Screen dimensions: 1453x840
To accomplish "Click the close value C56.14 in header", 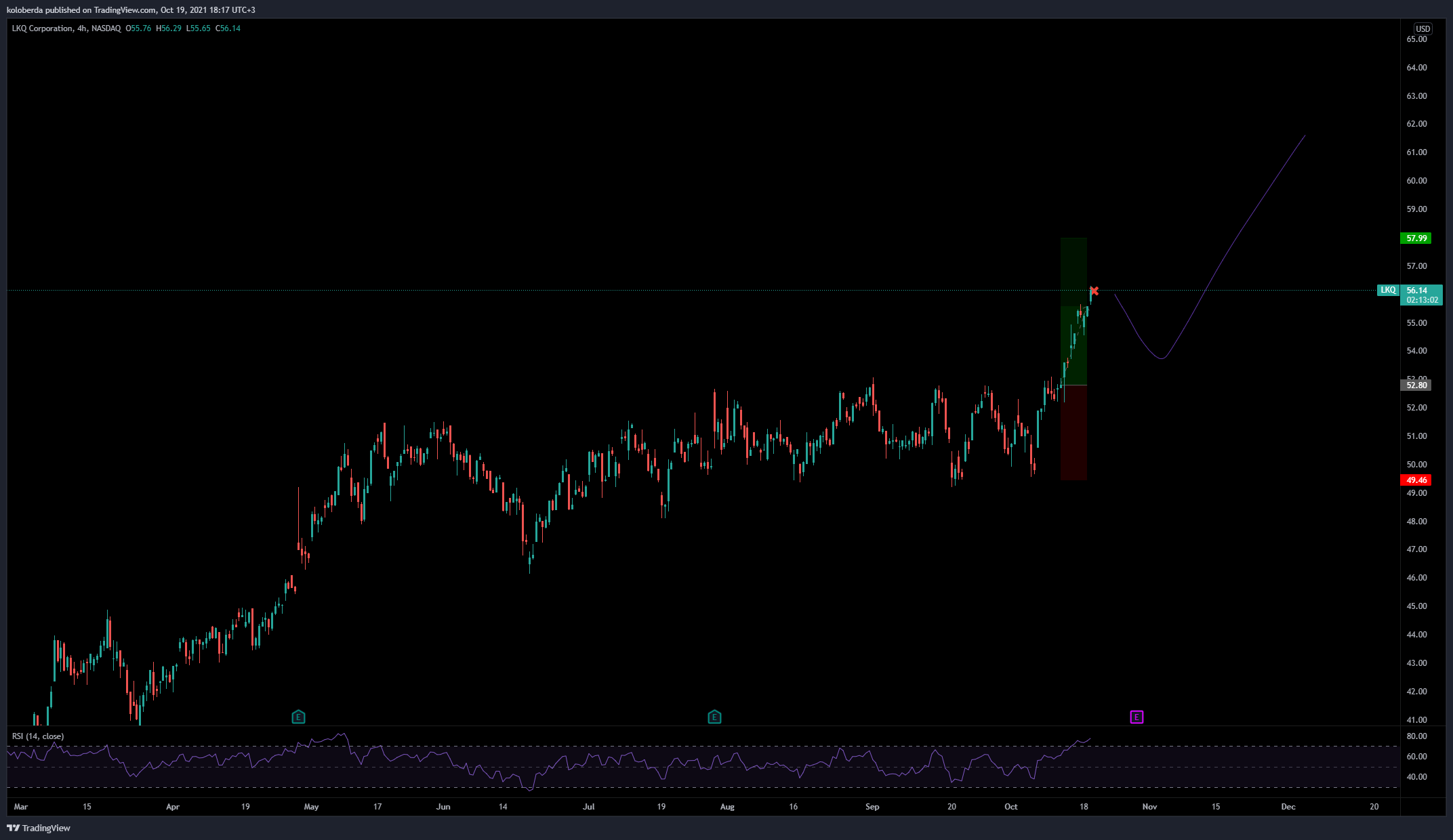I will 228,28.
